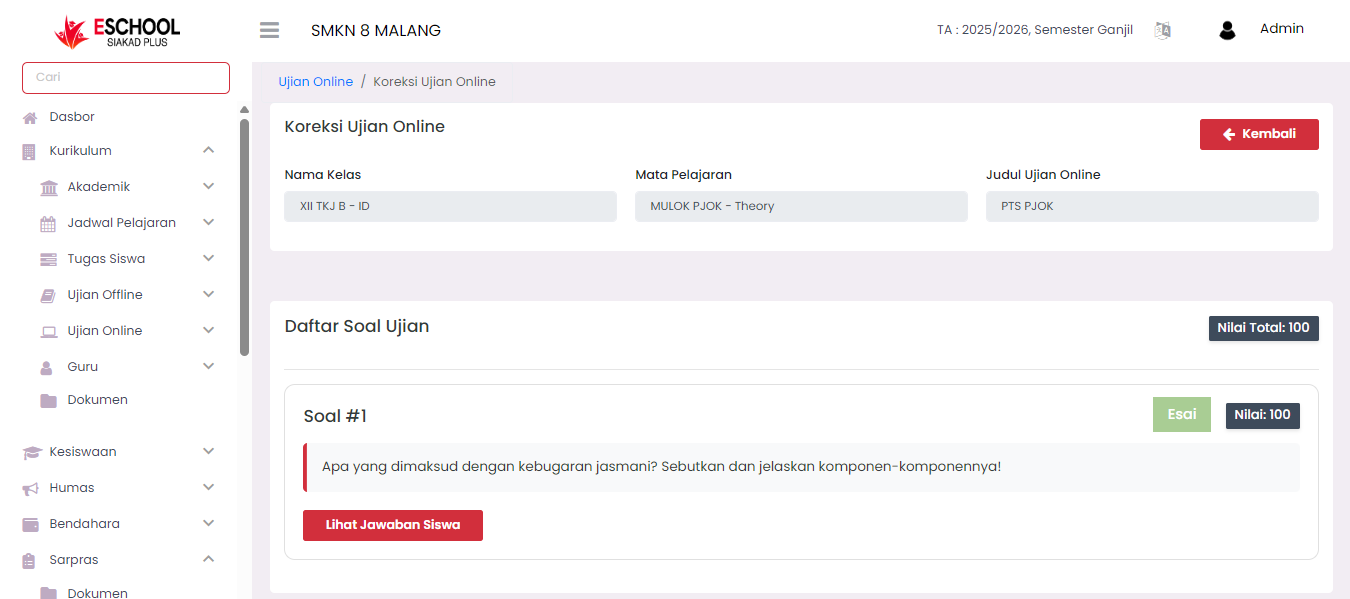The width and height of the screenshot is (1350, 599).
Task: Click the Jadwal Pelajaran calendar icon
Action: point(48,223)
